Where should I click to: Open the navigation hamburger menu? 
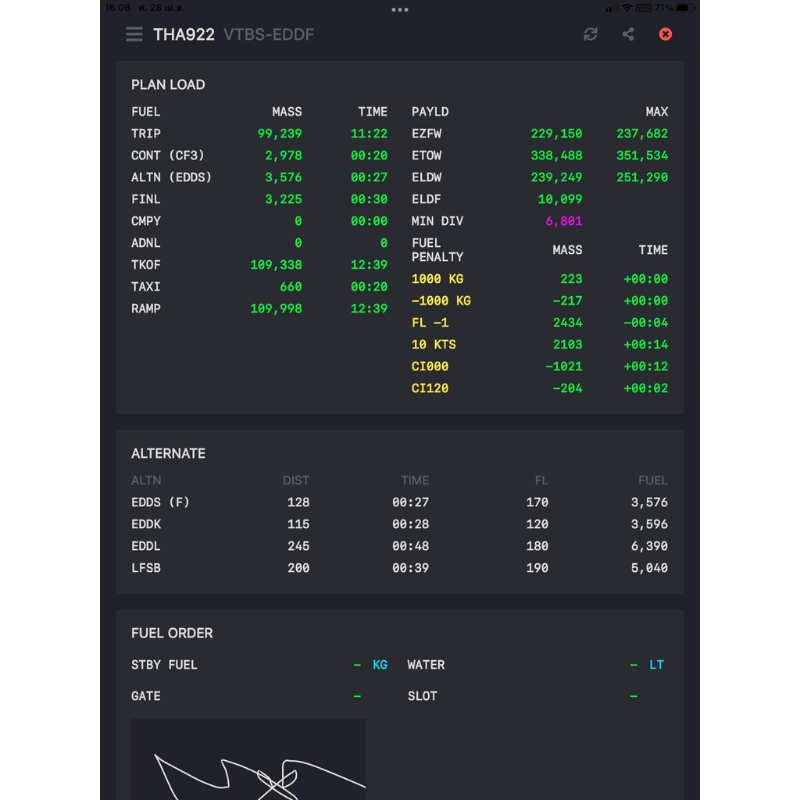point(134,34)
